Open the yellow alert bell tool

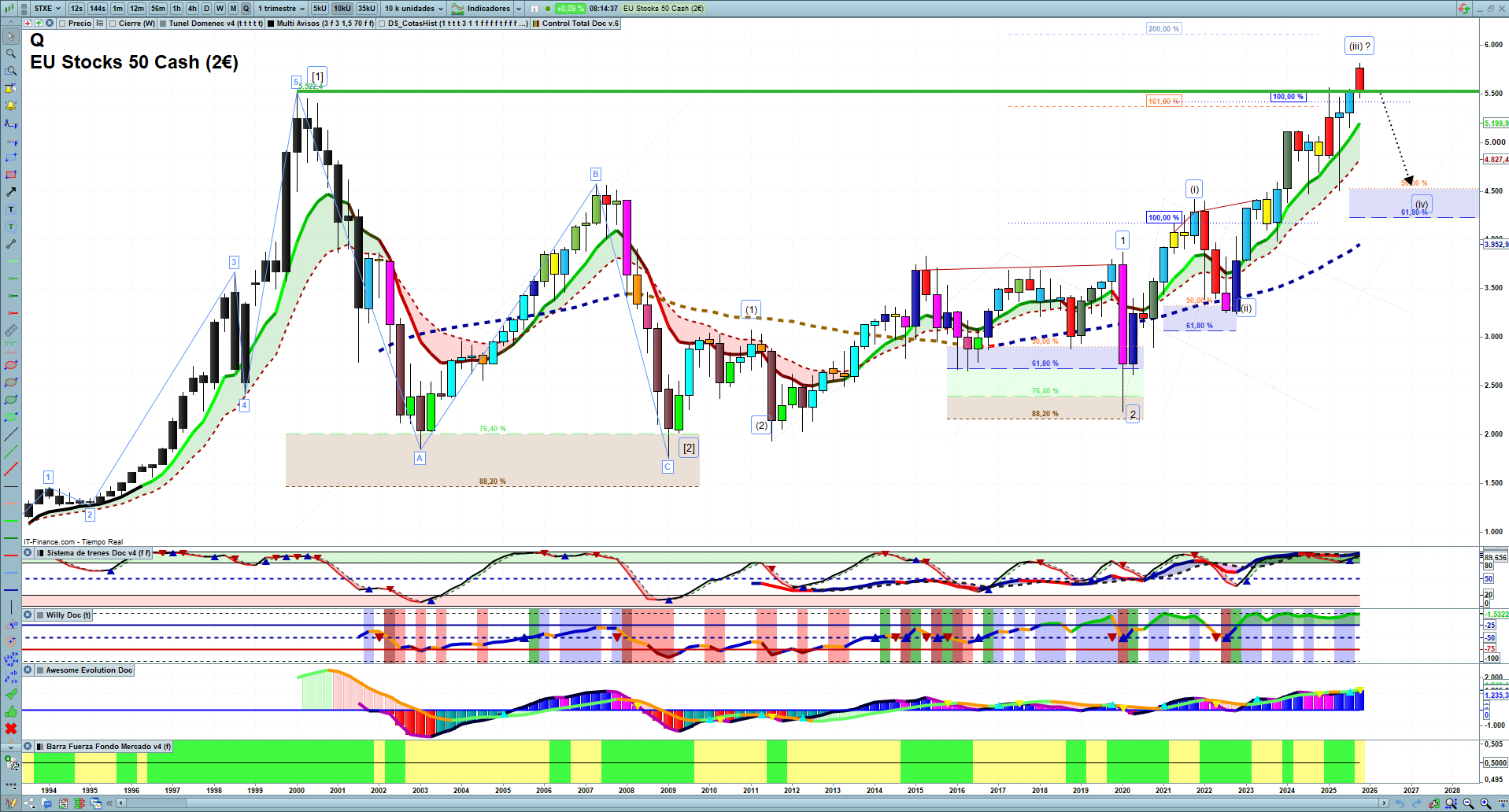pyautogui.click(x=11, y=105)
